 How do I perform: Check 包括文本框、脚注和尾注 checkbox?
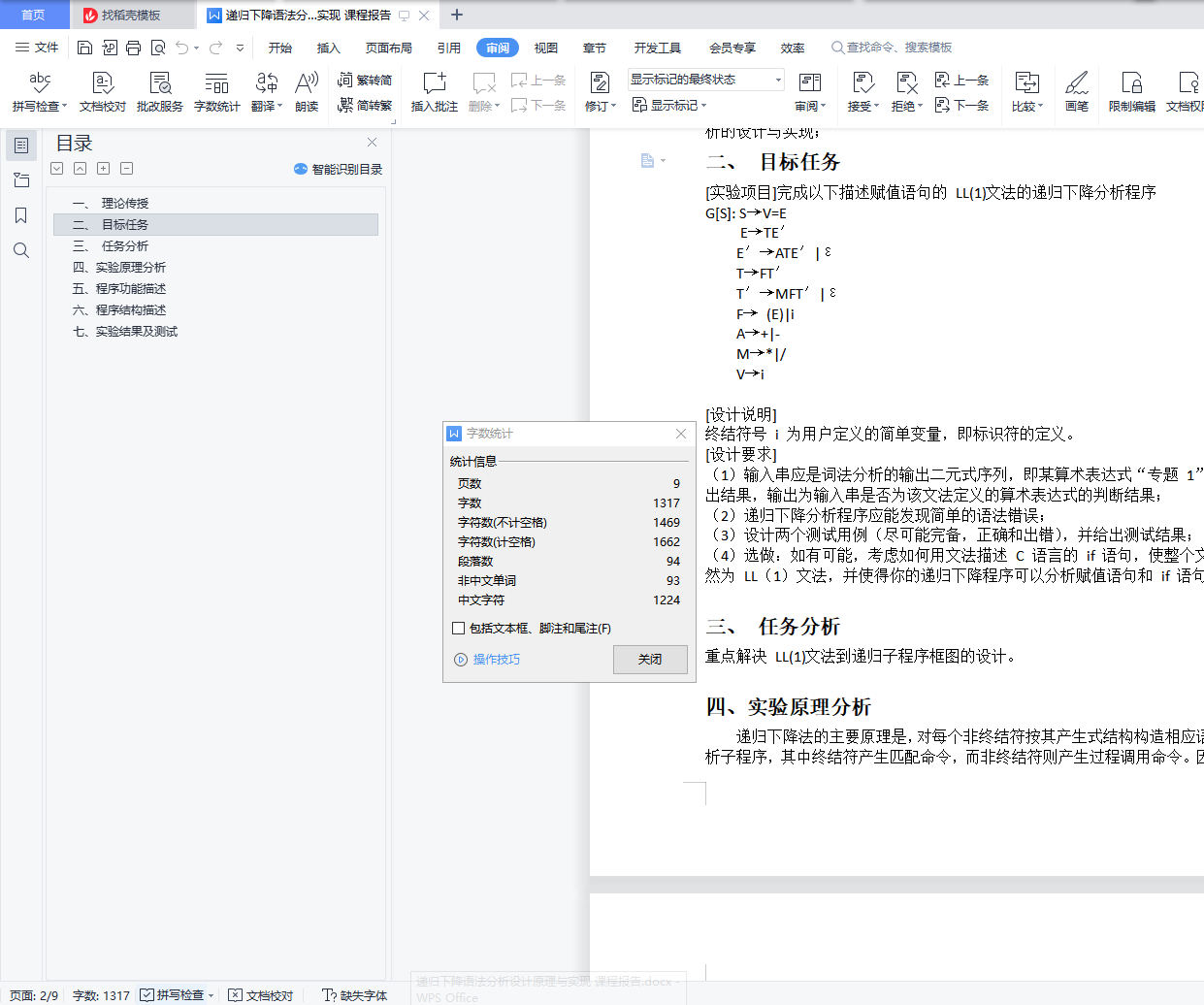pos(458,628)
